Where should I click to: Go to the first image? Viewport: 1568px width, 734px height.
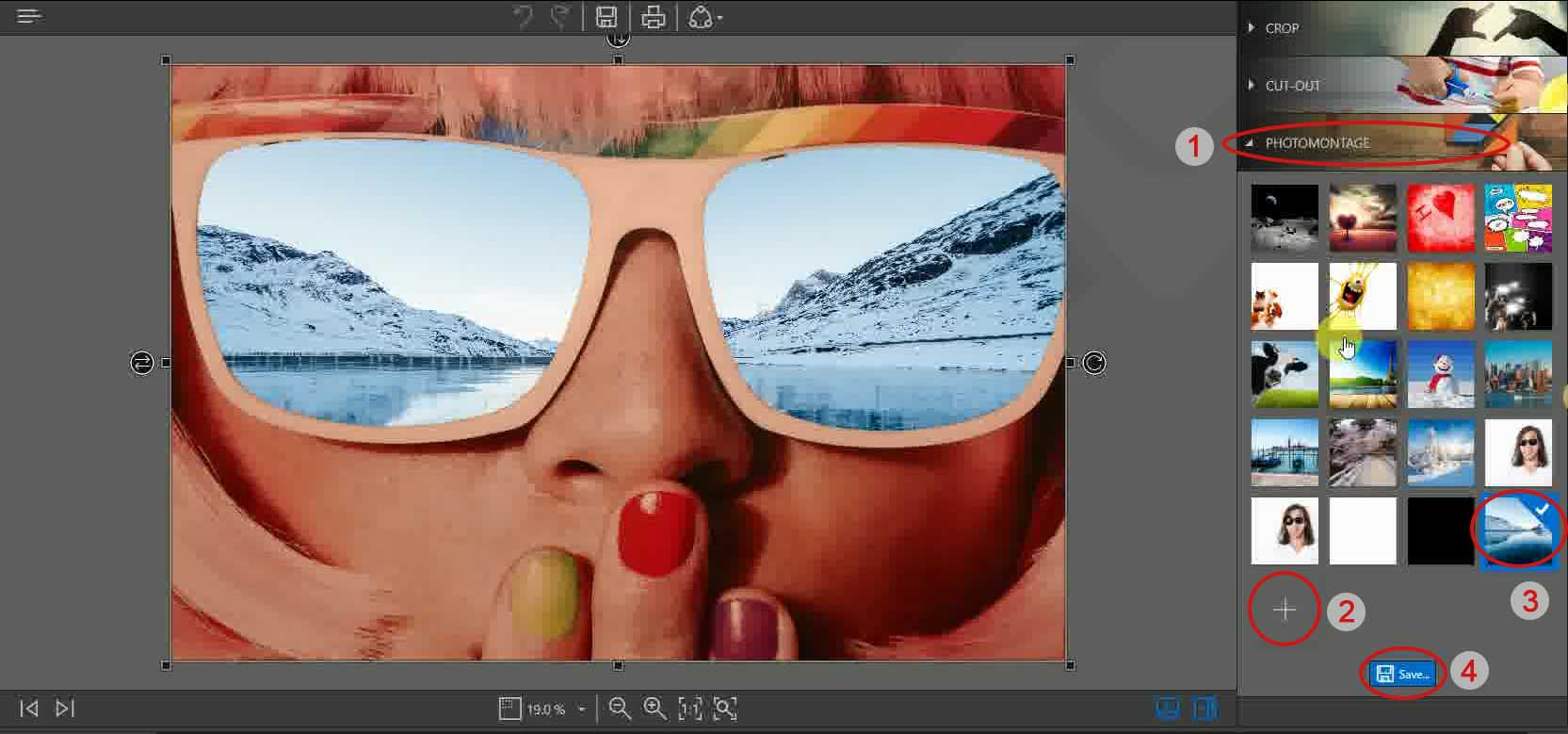(29, 708)
